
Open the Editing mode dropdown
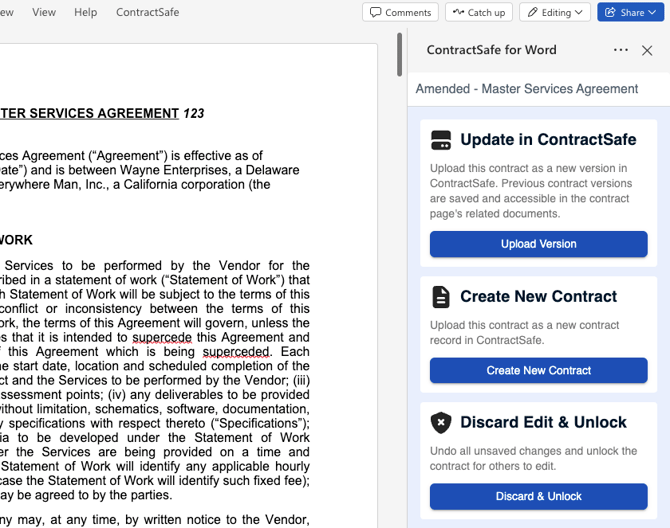point(555,12)
